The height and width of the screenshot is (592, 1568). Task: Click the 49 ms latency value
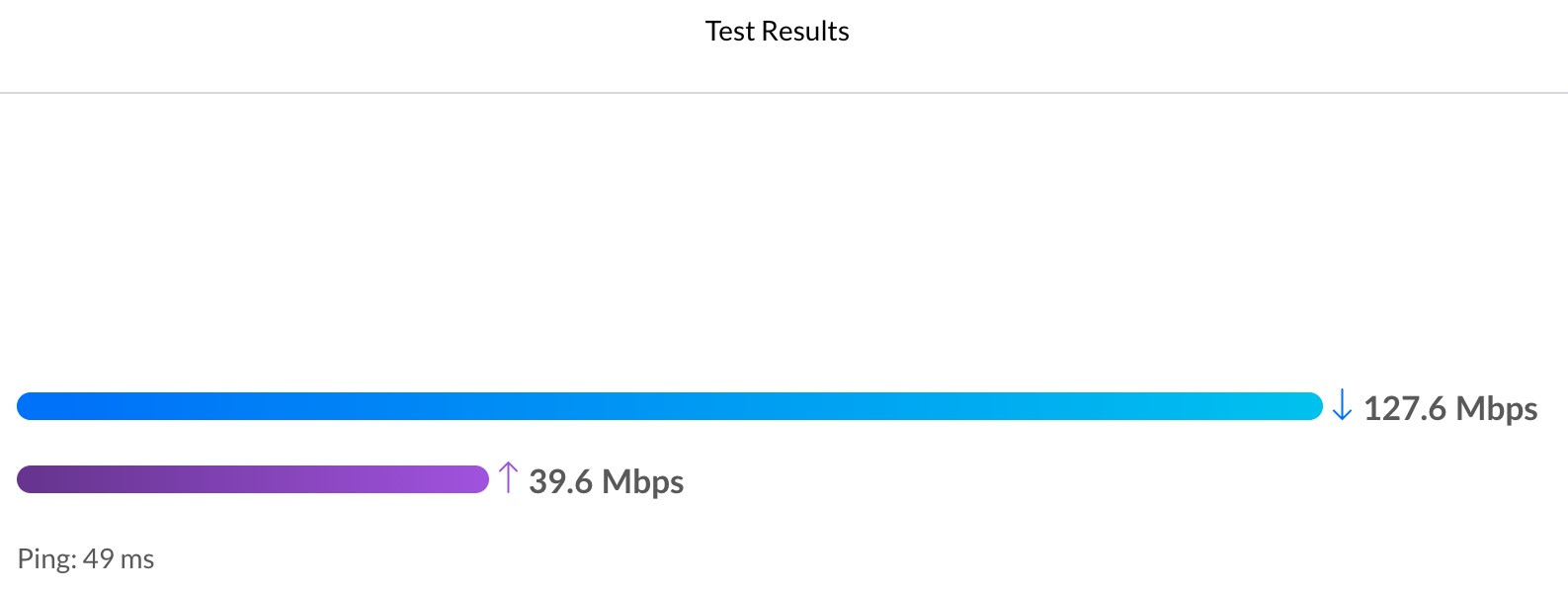pyautogui.click(x=119, y=558)
